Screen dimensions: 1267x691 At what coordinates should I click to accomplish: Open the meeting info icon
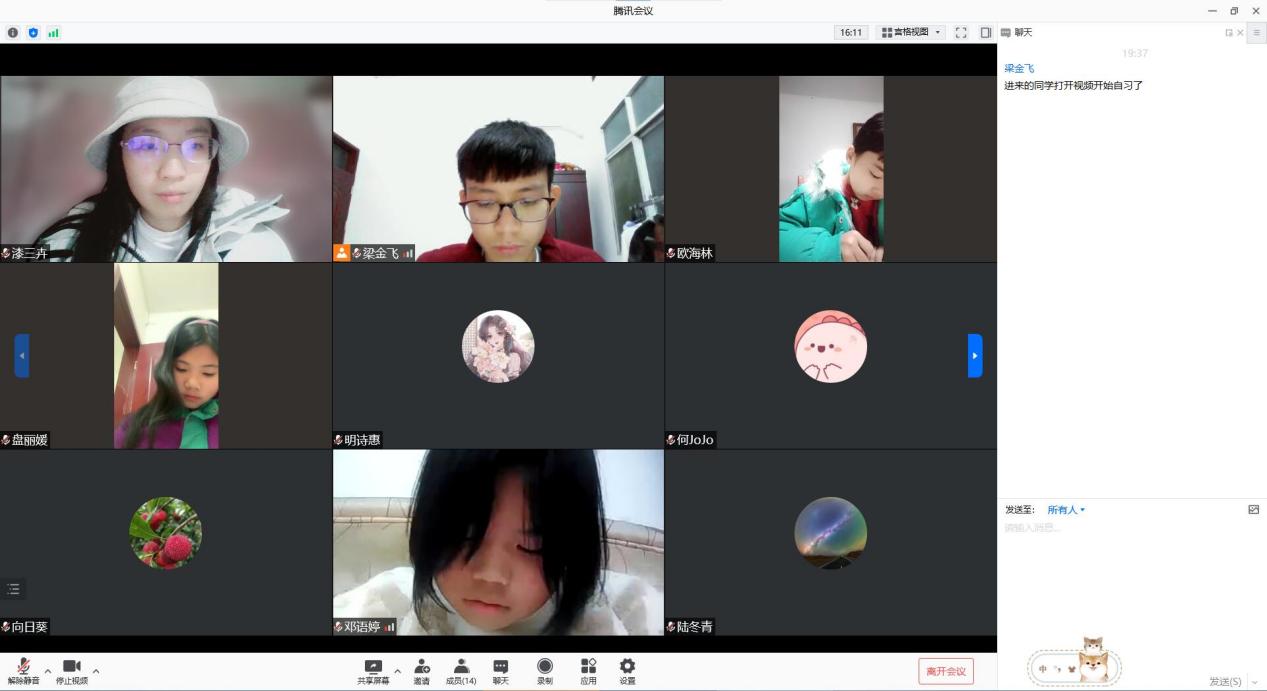tap(13, 33)
